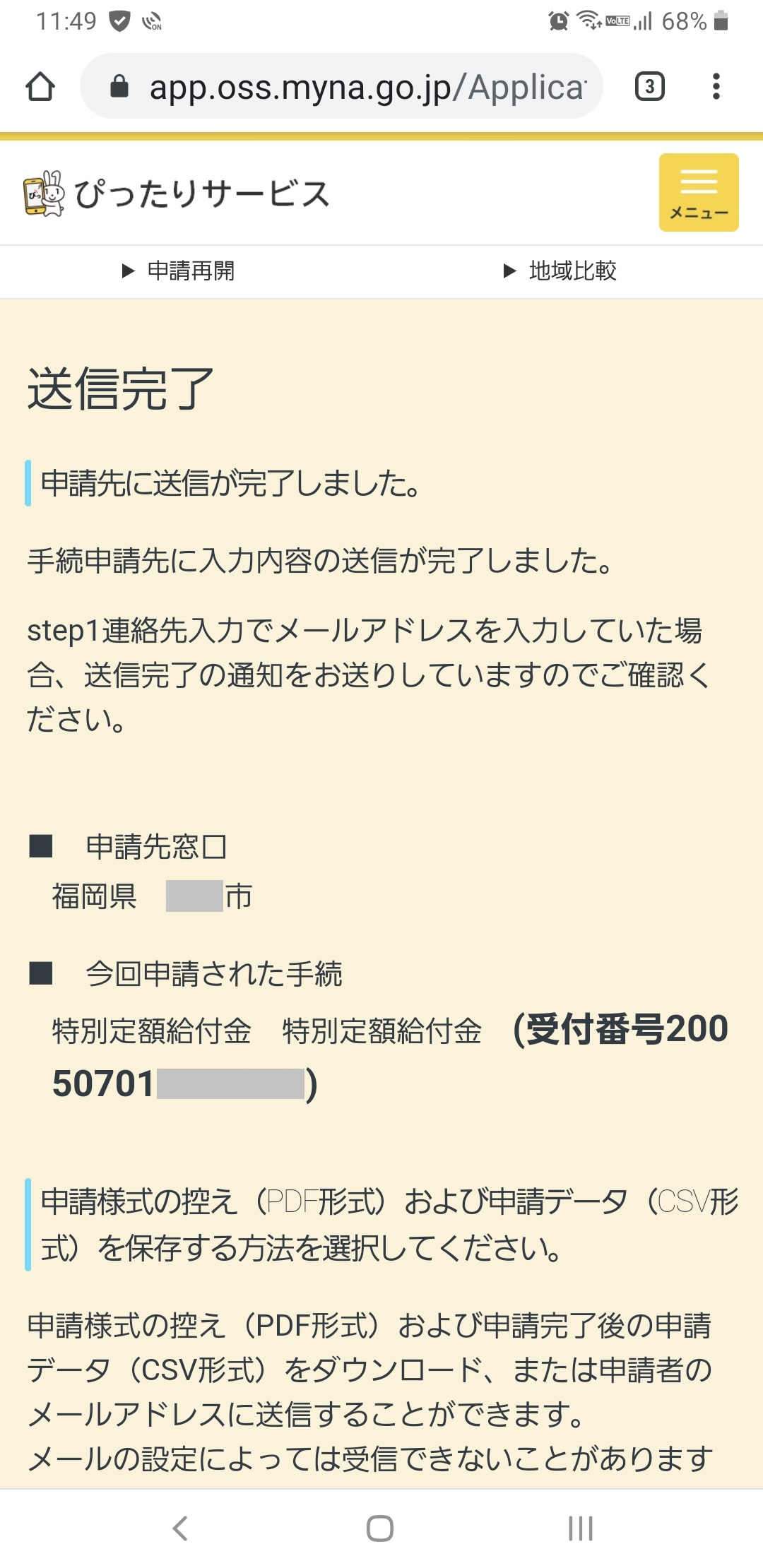The height and width of the screenshot is (1568, 763).
Task: Tap the Android back navigation arrow
Action: pyautogui.click(x=181, y=1528)
